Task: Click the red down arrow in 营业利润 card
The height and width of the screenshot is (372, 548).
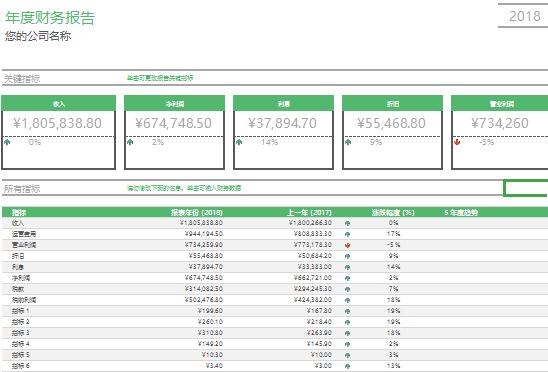Action: click(457, 142)
